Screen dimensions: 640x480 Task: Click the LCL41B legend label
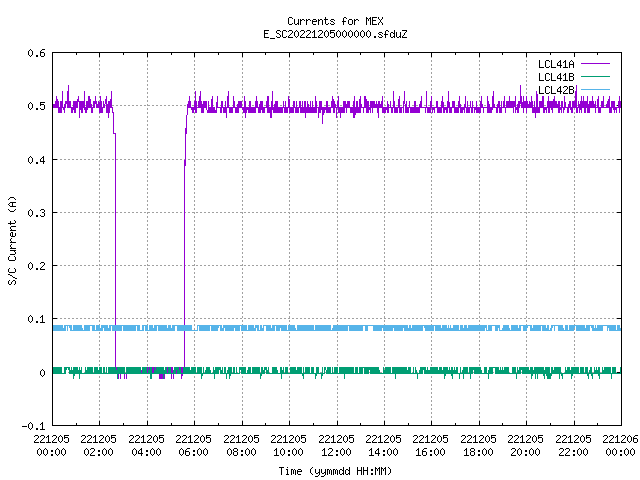click(x=556, y=77)
